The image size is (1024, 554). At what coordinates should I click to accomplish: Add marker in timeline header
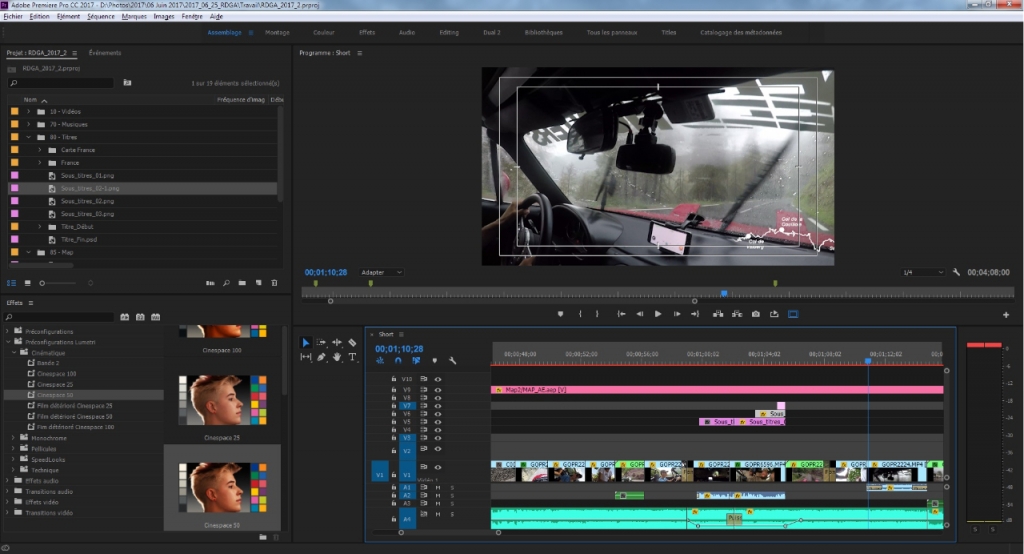pyautogui.click(x=434, y=361)
